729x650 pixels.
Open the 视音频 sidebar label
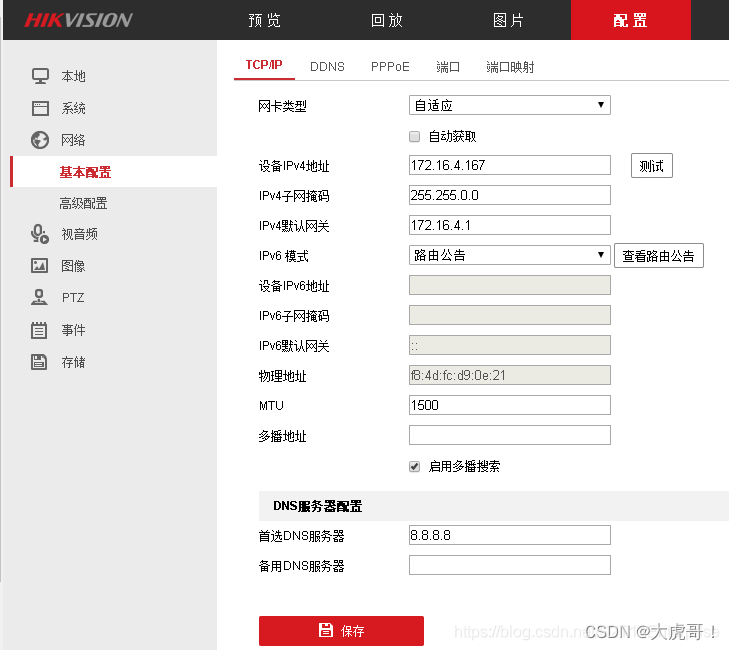coord(80,234)
